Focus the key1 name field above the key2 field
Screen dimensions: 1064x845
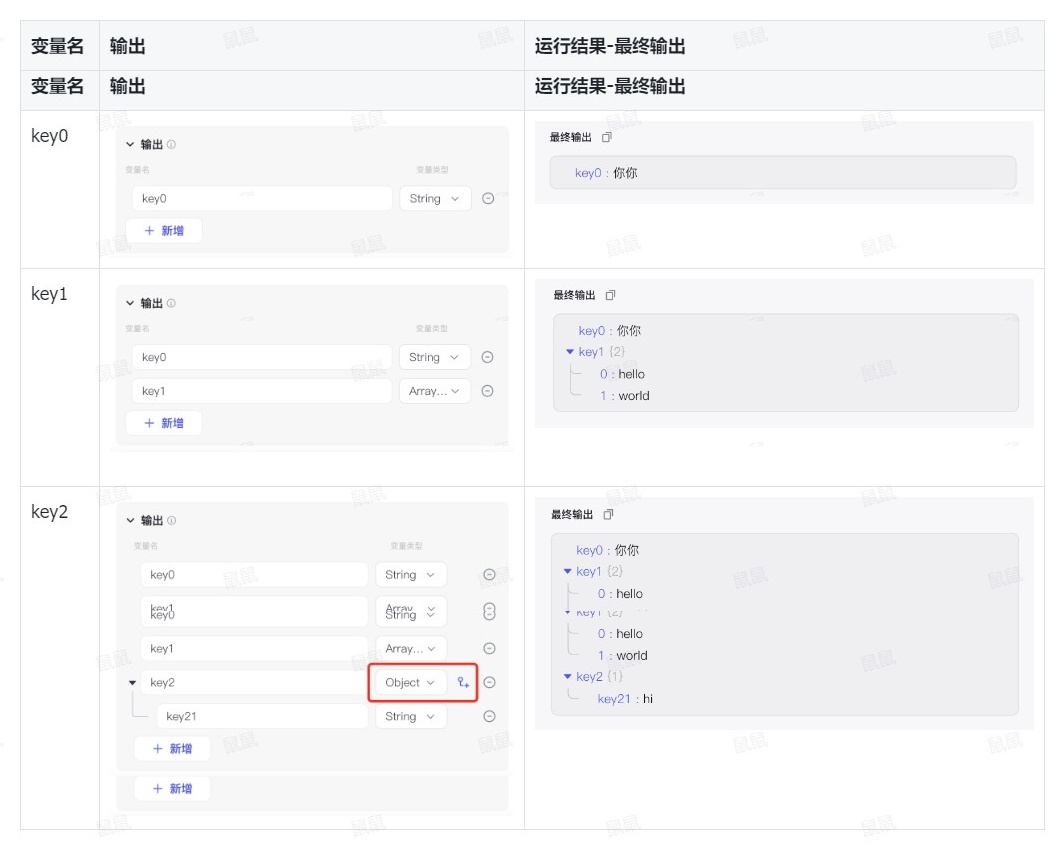coord(254,648)
